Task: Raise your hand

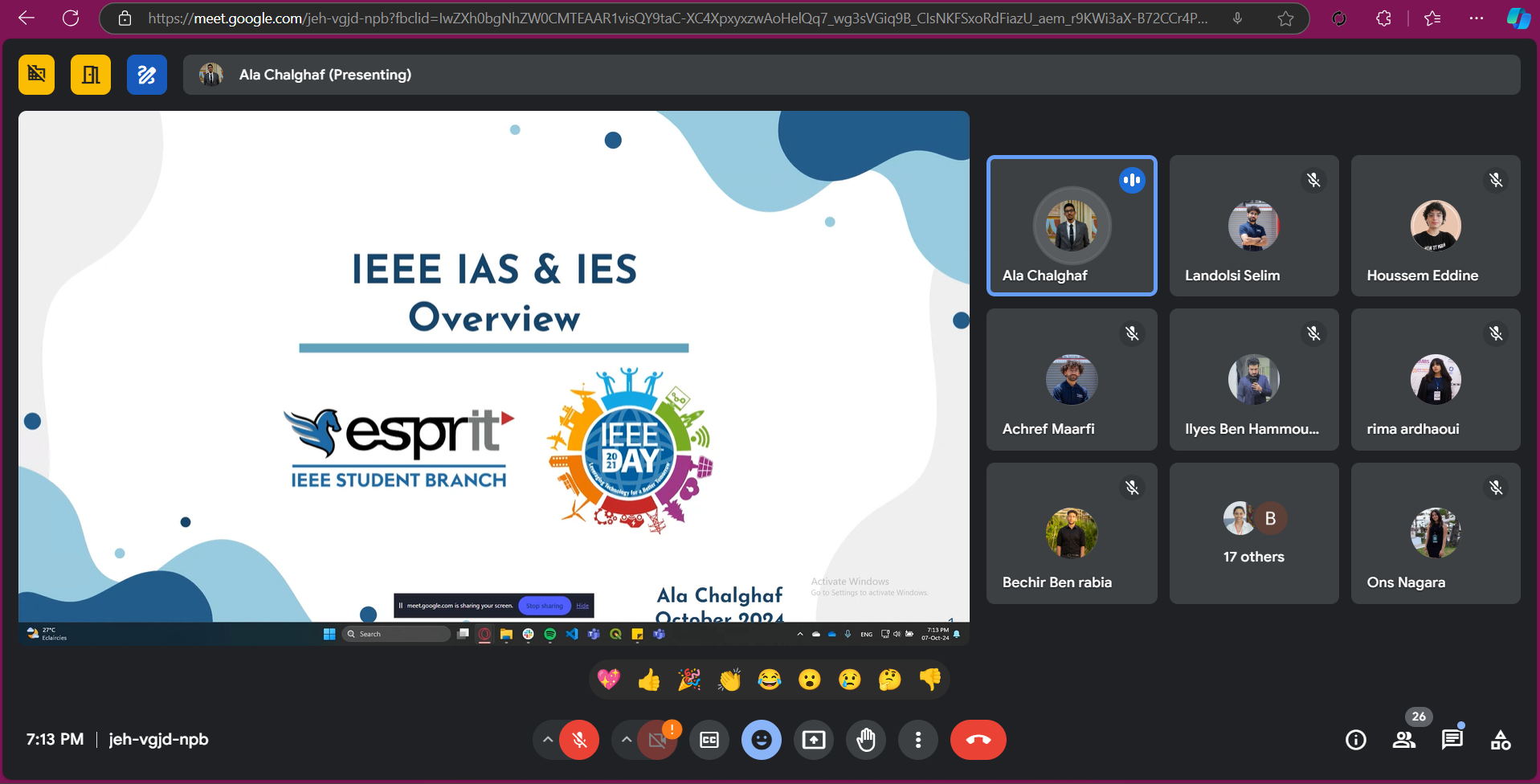Action: (x=866, y=740)
